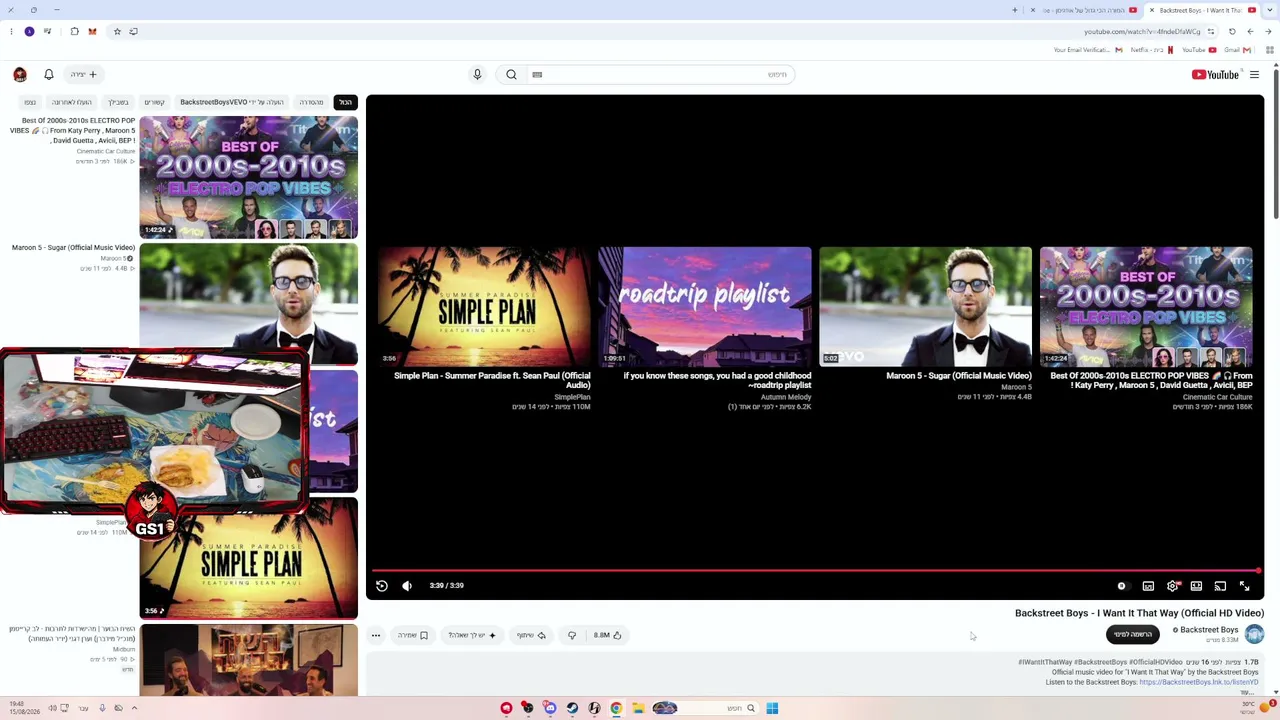Replay the video with the replay button
The height and width of the screenshot is (720, 1280).
pos(381,586)
